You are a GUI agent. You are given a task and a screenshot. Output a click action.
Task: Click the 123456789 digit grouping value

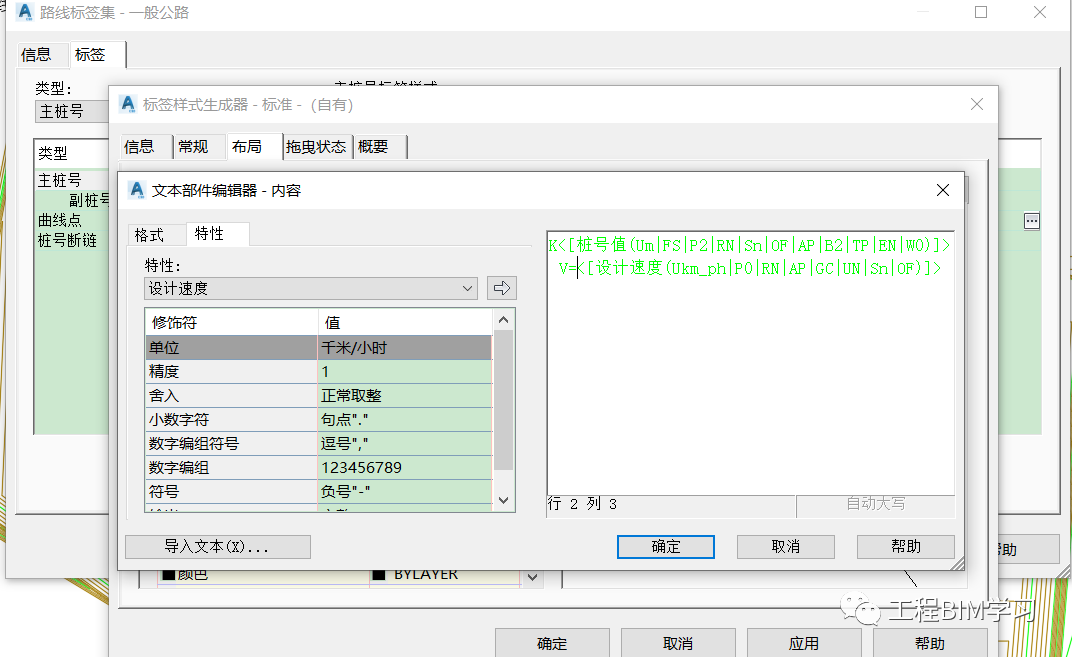[x=405, y=467]
